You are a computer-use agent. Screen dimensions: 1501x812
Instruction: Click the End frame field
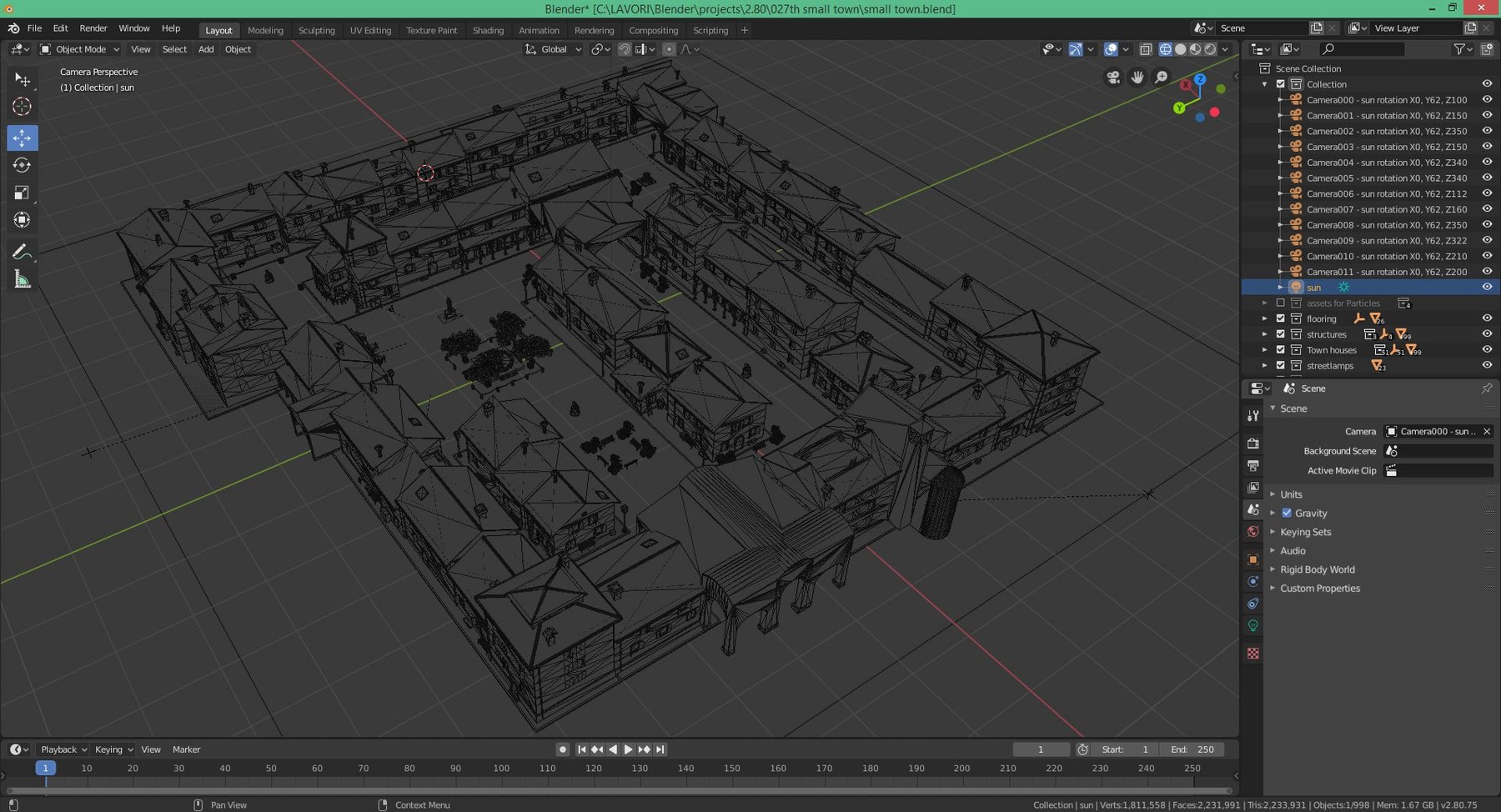click(x=1192, y=749)
